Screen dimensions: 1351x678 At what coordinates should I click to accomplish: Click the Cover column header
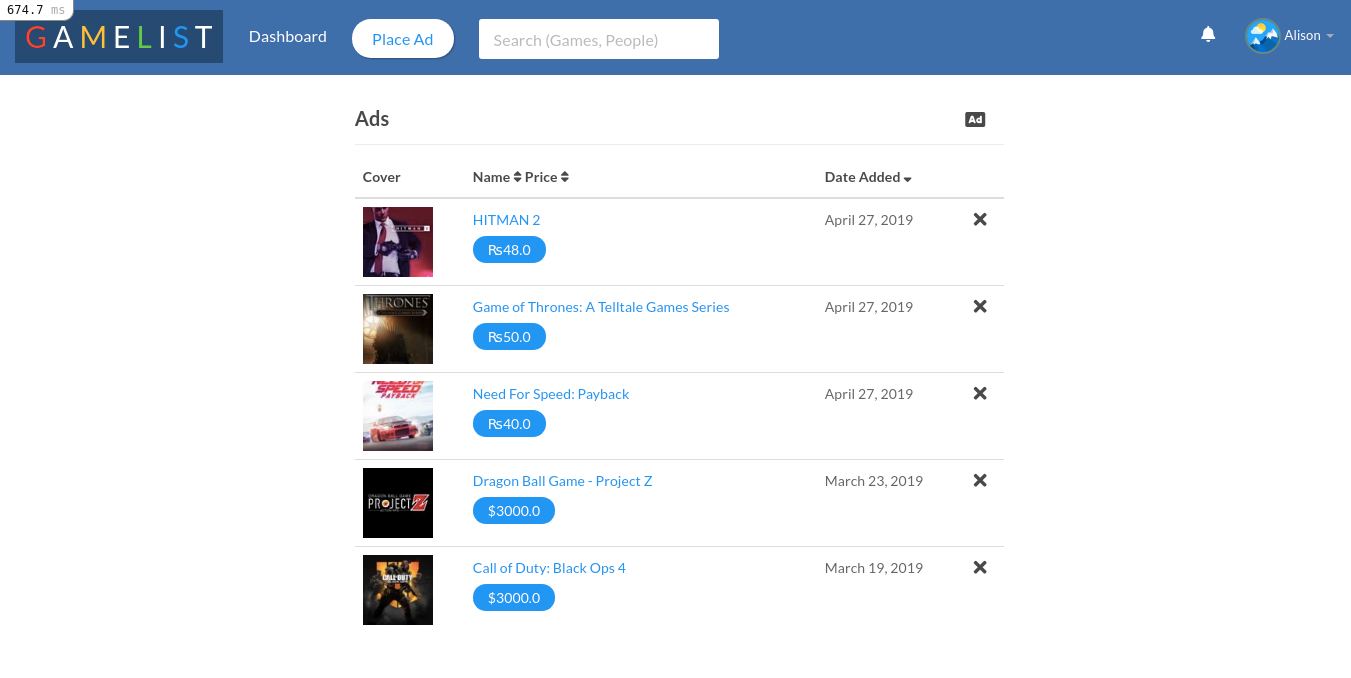click(382, 177)
